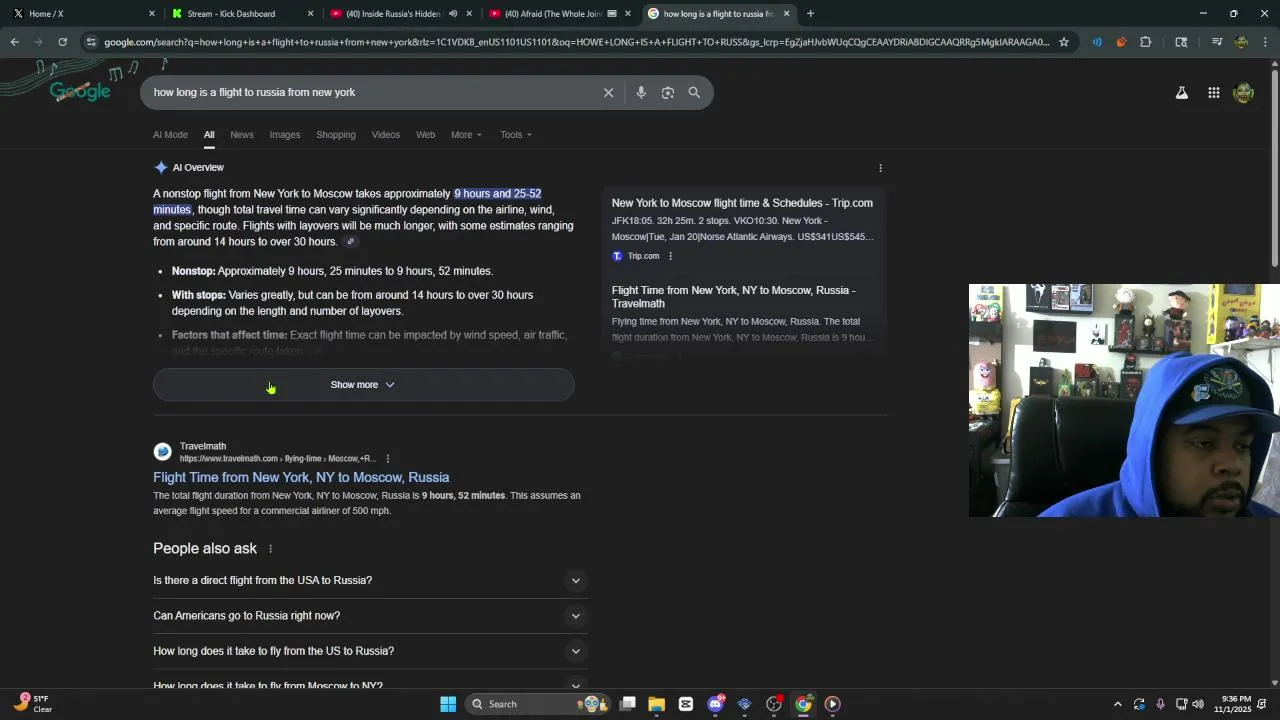Open People also ask options dots

click(x=270, y=549)
